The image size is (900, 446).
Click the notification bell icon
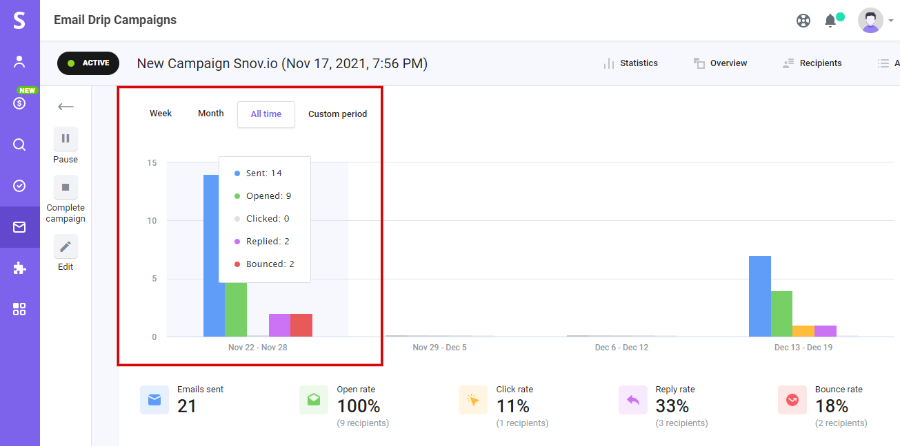tap(831, 20)
